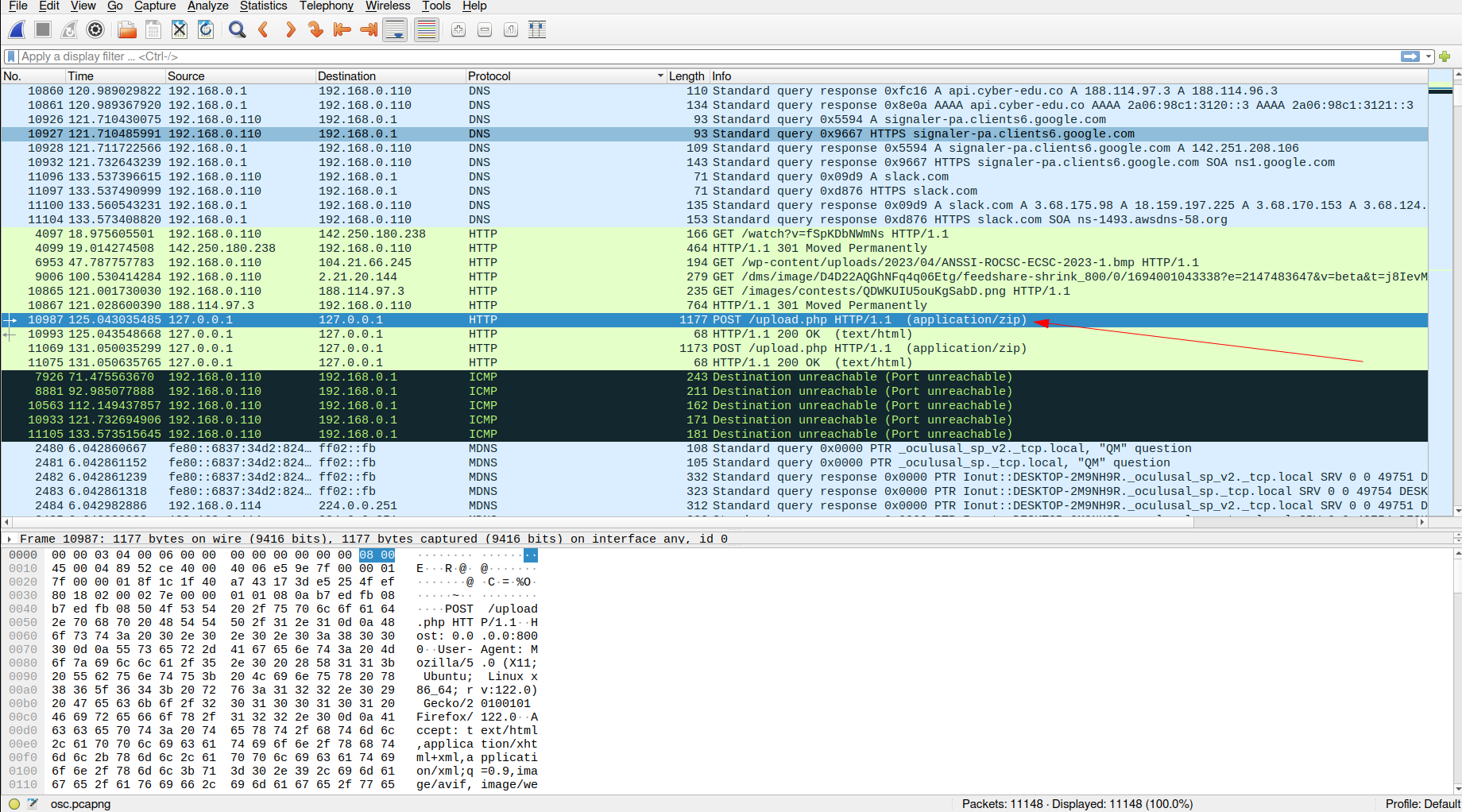The image size is (1462, 812).
Task: Click hex bytes at offset 0040 row
Action: click(223, 609)
